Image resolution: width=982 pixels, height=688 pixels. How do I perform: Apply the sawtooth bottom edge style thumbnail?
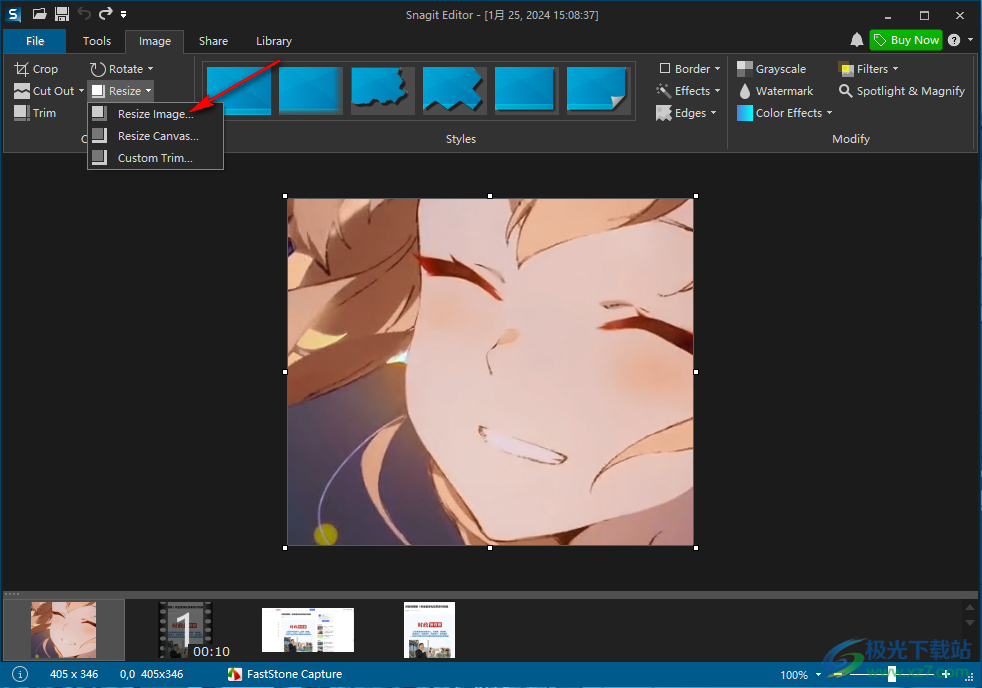[x=455, y=90]
